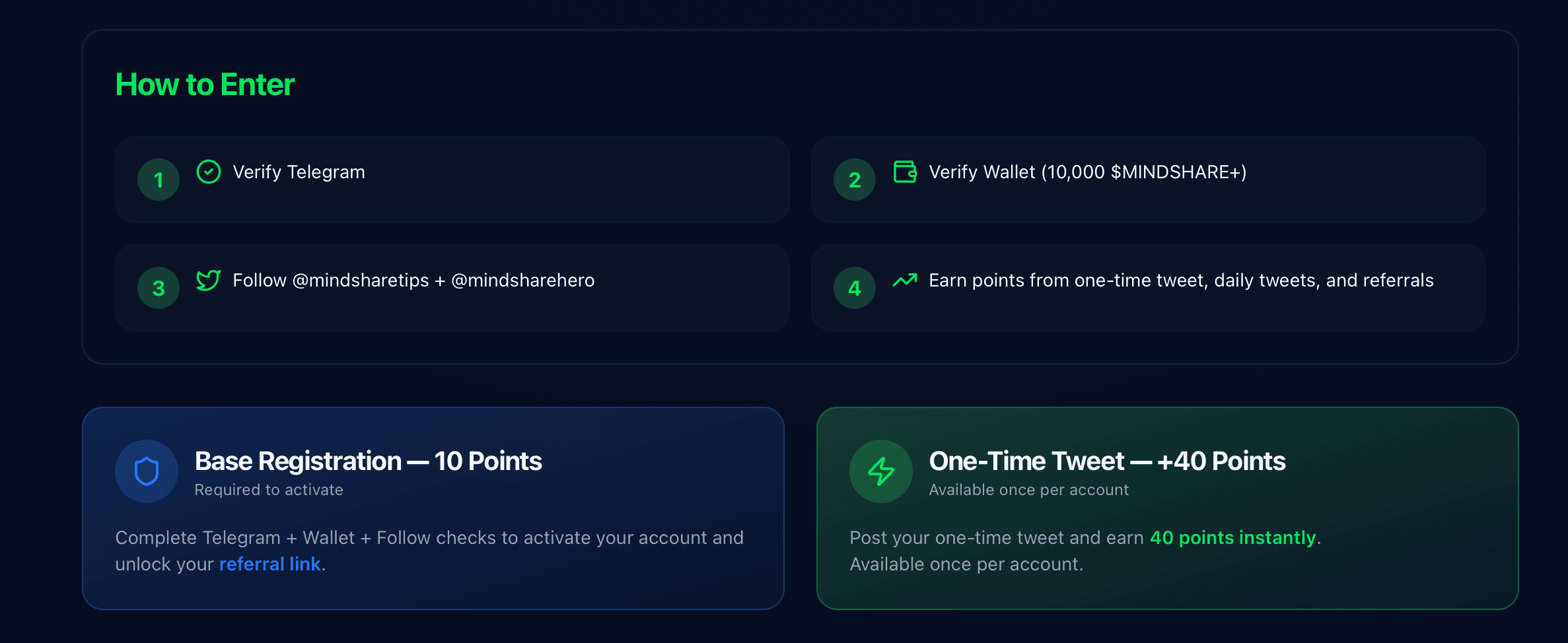1568x643 pixels.
Task: Open the One-Time Tweet — +40 Points card
Action: tap(1168, 507)
